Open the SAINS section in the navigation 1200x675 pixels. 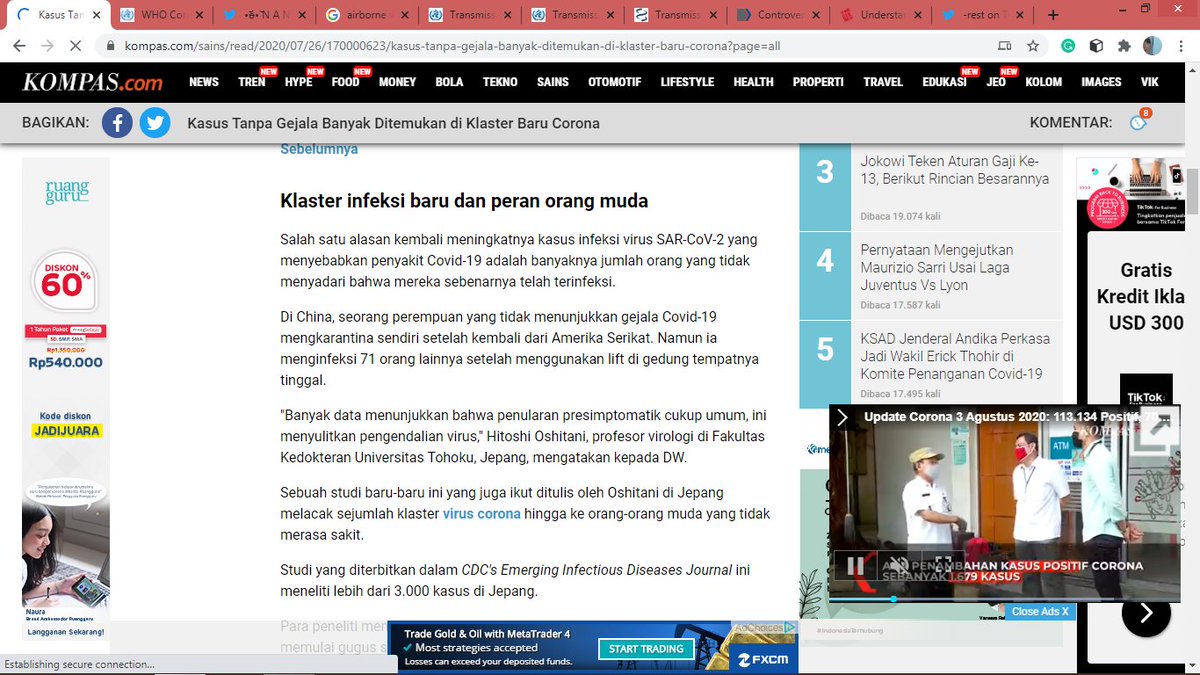pos(552,82)
